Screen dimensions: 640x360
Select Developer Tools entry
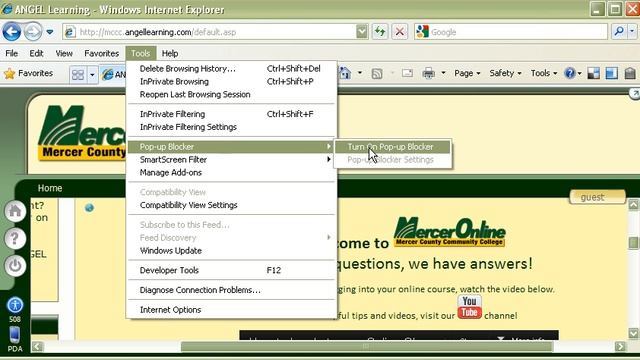point(232,270)
